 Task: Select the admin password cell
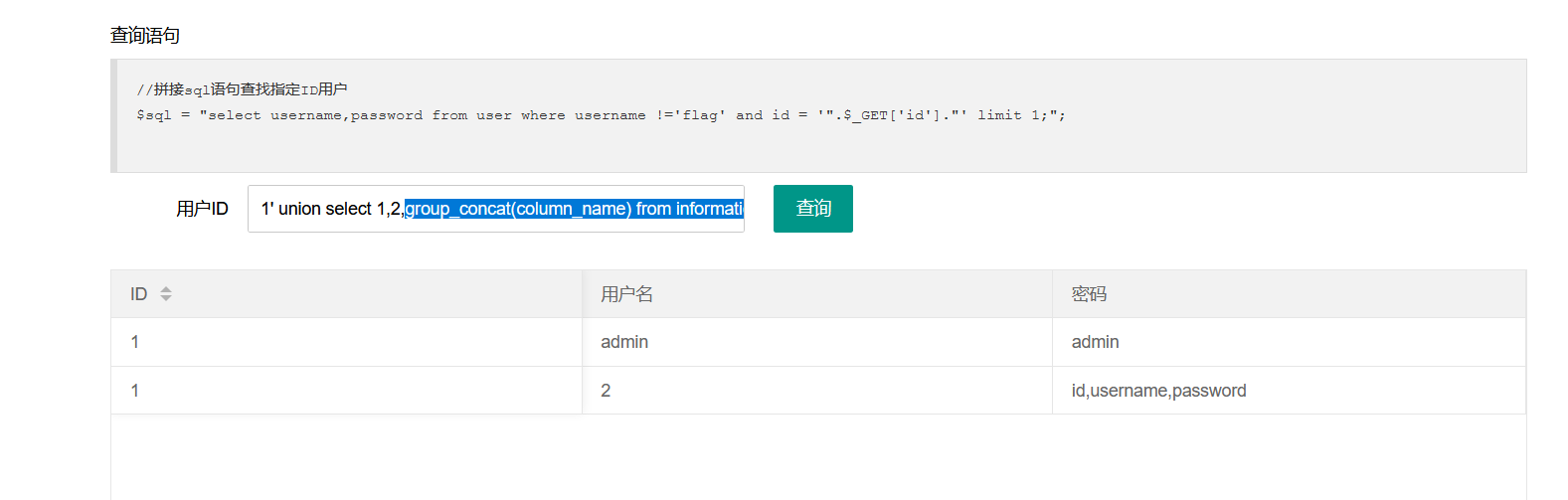click(x=1289, y=342)
